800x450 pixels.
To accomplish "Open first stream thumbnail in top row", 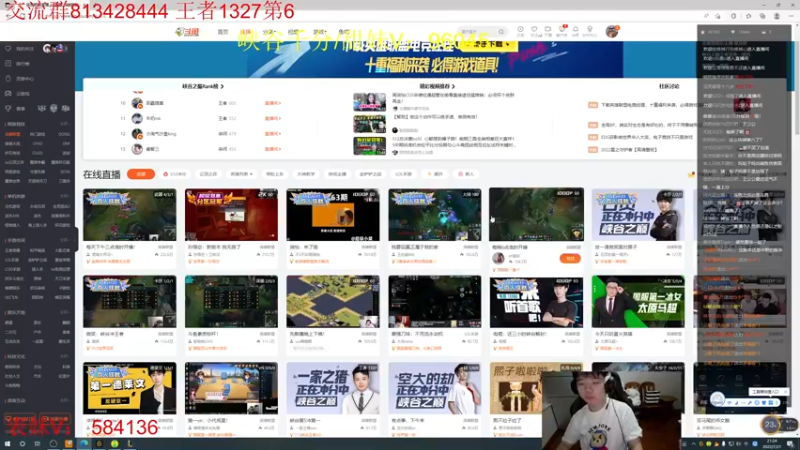I will [130, 215].
